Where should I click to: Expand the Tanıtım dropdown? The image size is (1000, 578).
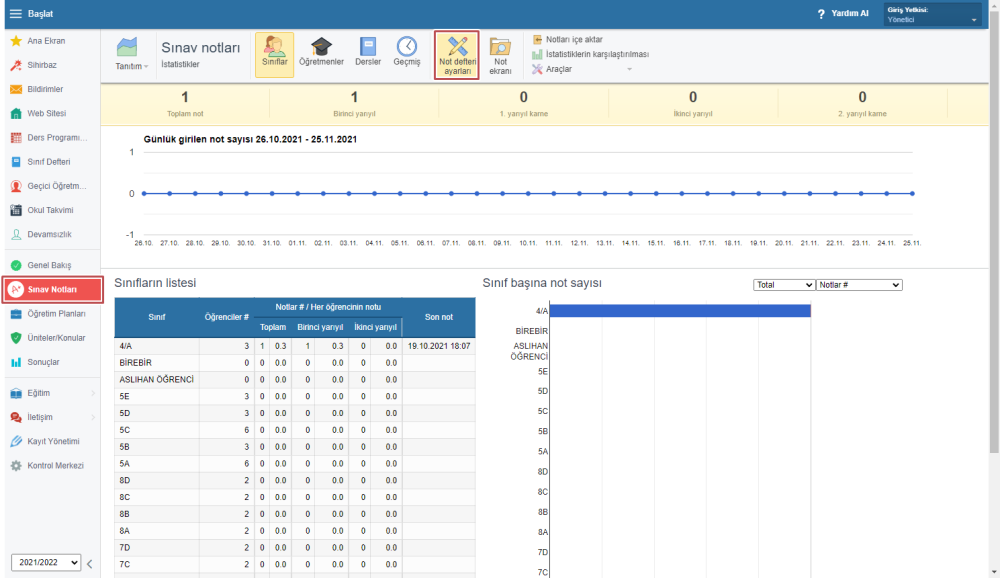130,66
